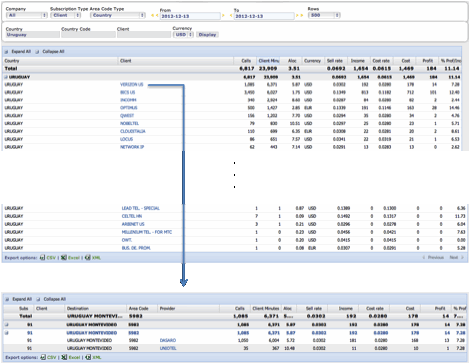Click the To date field
The width and height of the screenshot is (470, 364).
tap(264, 16)
